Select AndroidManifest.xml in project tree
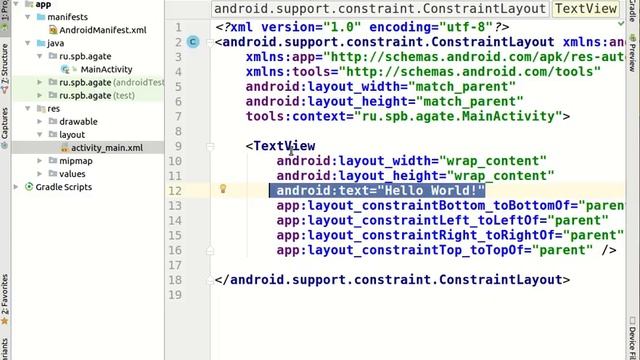 (103, 30)
